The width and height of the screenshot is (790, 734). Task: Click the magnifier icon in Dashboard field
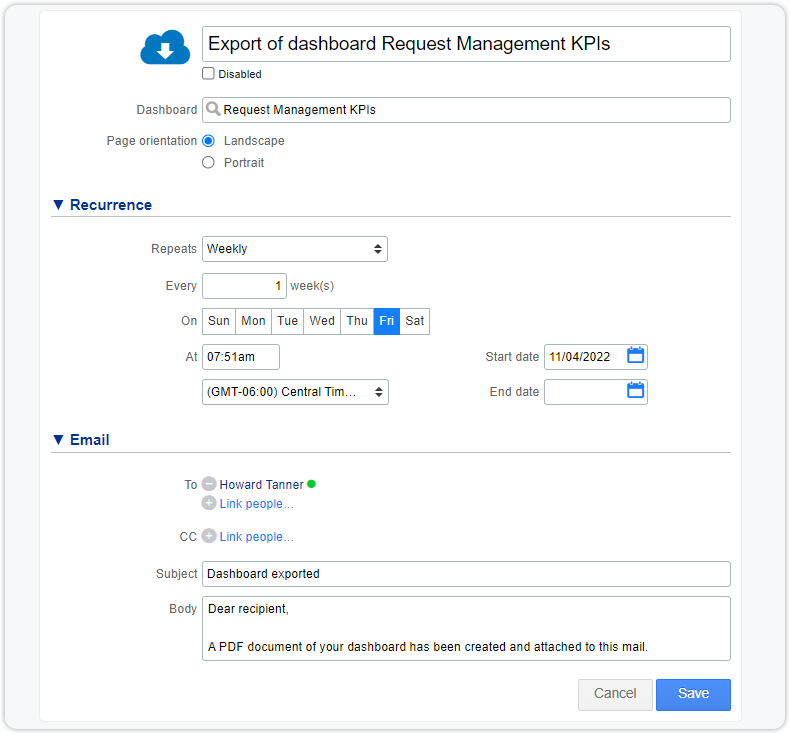click(x=213, y=109)
